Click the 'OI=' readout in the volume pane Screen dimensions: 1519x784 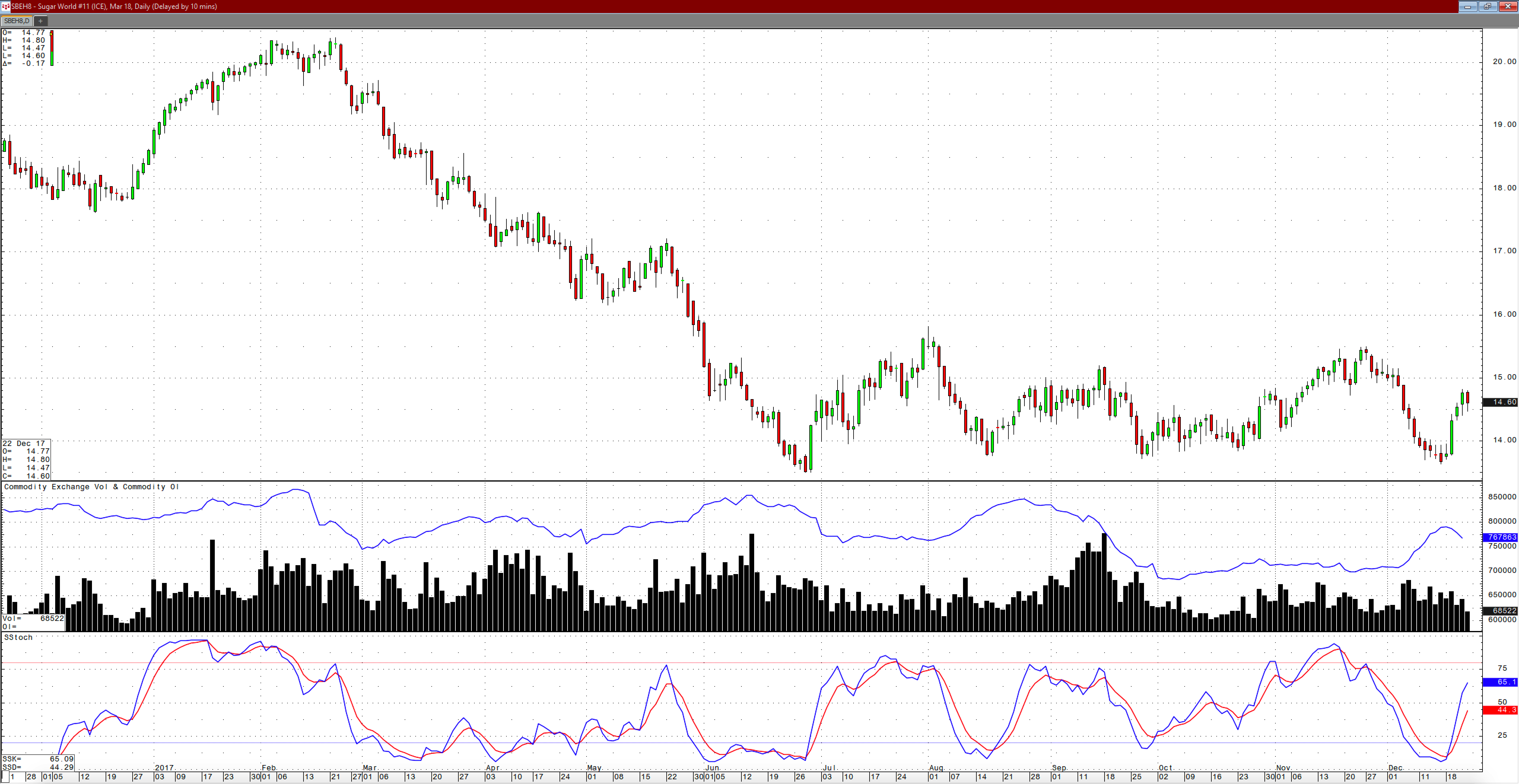pos(10,627)
